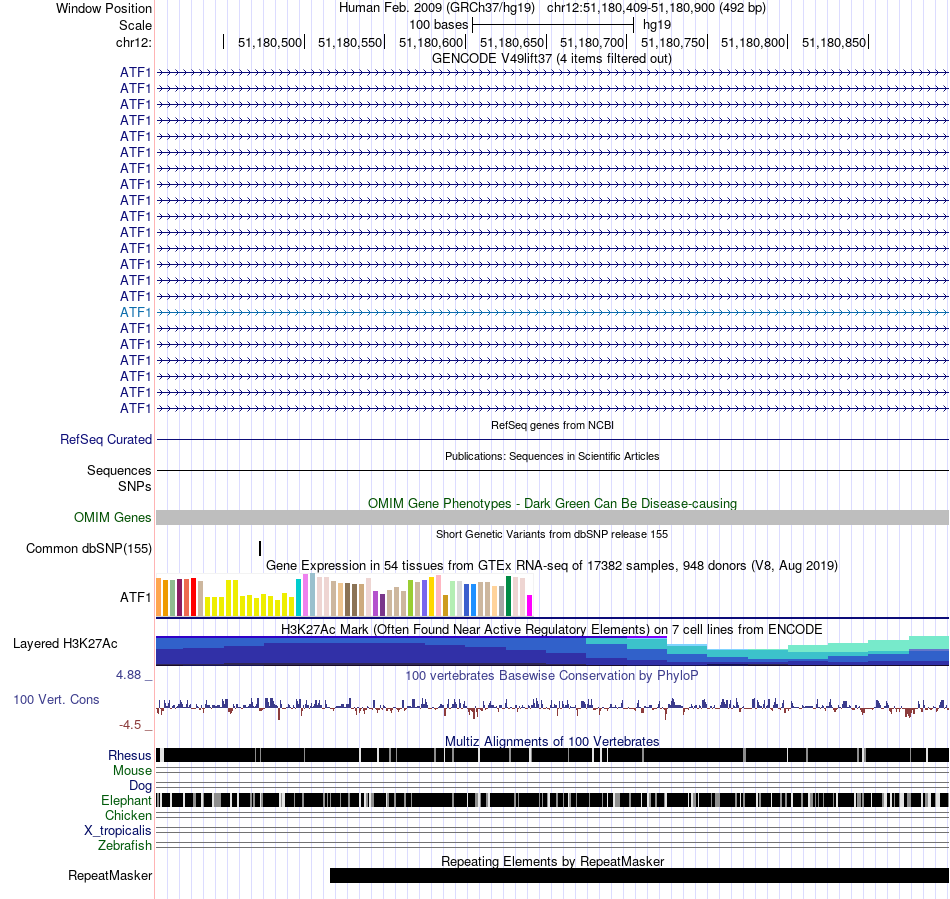Click the Window Position track label
The width and height of the screenshot is (950, 899).
pos(104,8)
